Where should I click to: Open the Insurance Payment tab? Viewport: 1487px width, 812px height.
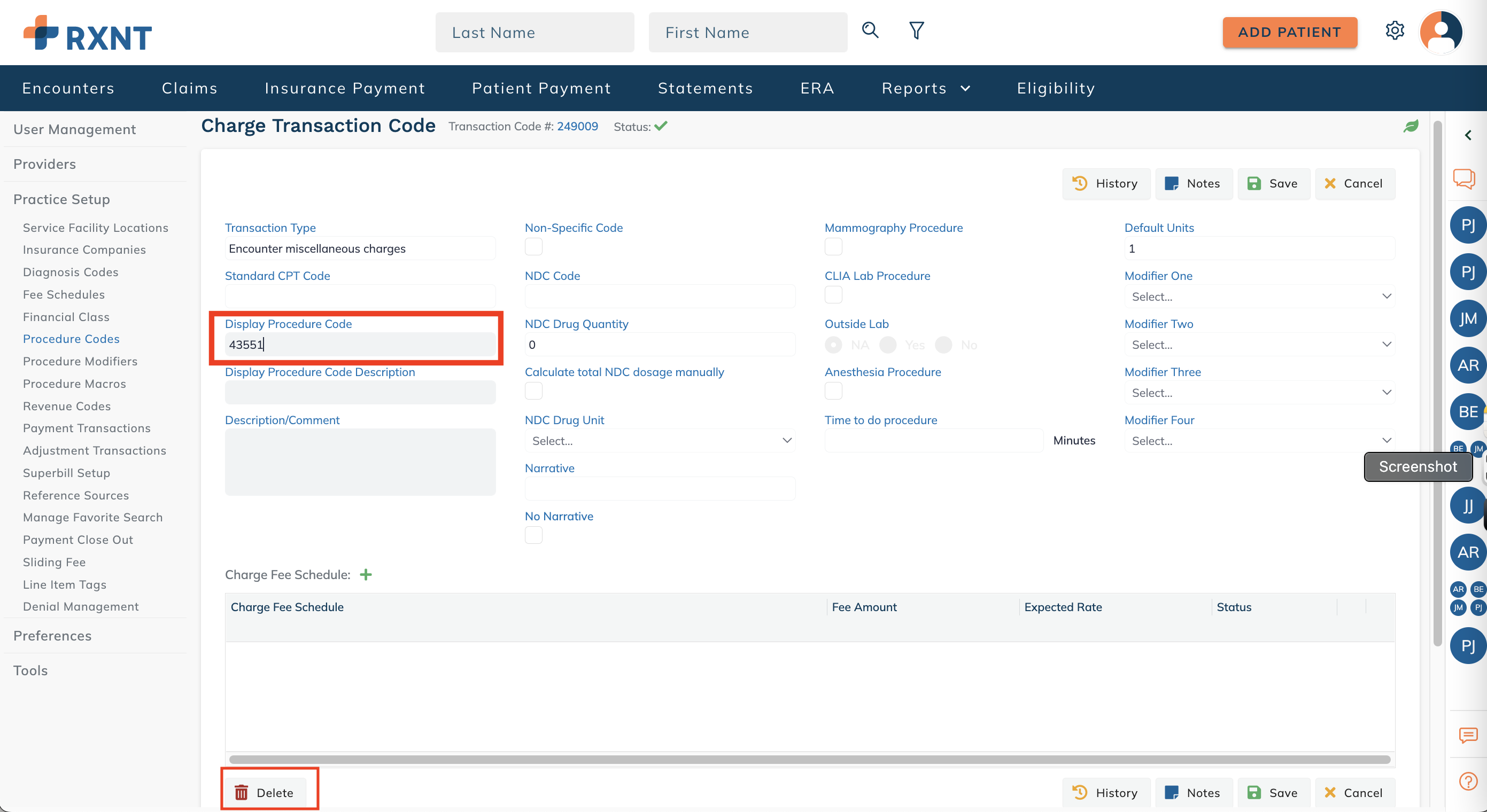tap(345, 88)
